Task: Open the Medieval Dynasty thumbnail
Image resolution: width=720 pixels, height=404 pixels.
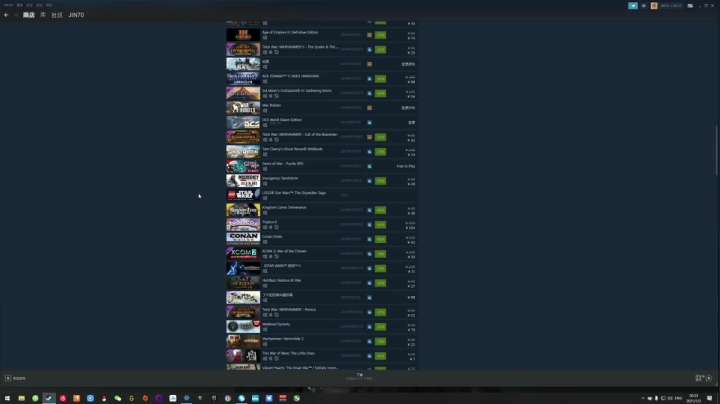Action: coord(243,327)
